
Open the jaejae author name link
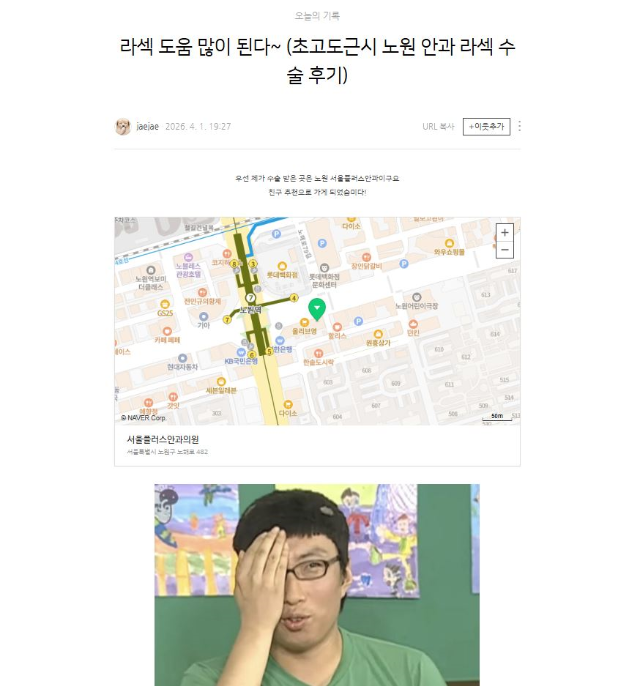pos(147,126)
